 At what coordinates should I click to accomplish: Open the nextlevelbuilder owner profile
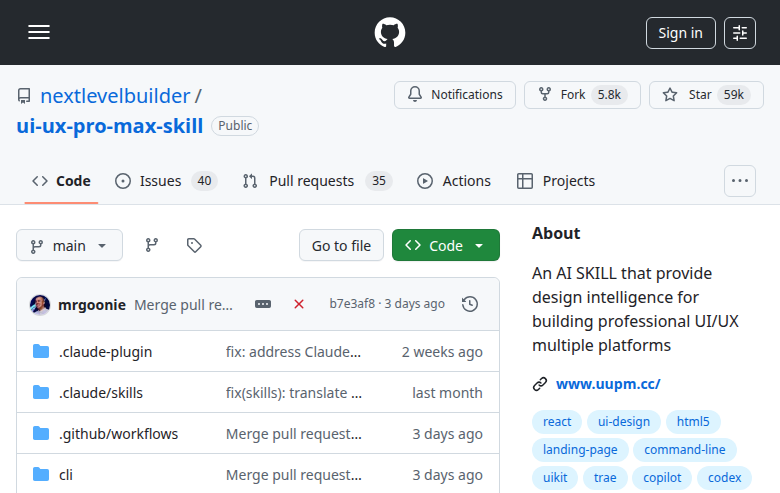(115, 96)
